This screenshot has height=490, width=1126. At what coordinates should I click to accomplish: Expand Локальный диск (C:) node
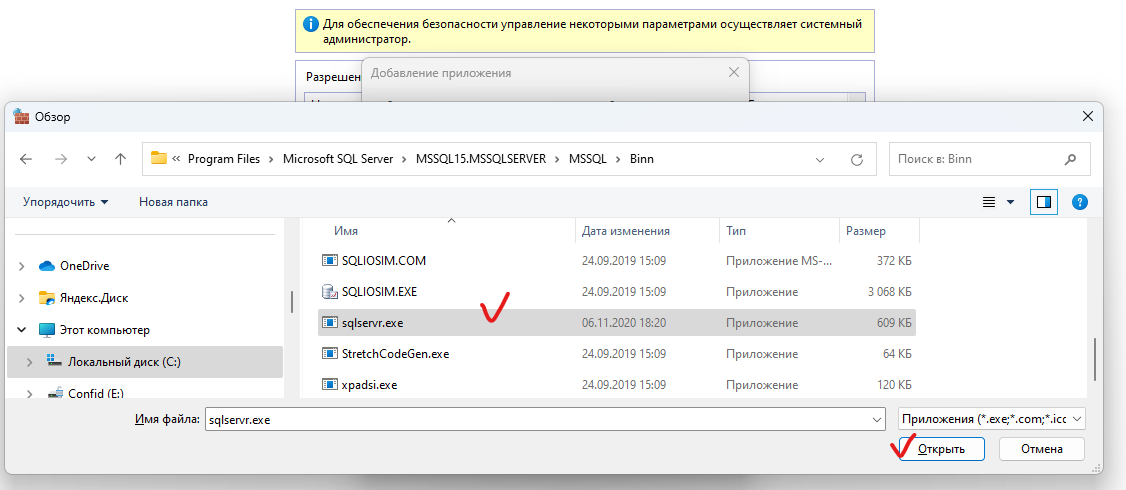29,362
